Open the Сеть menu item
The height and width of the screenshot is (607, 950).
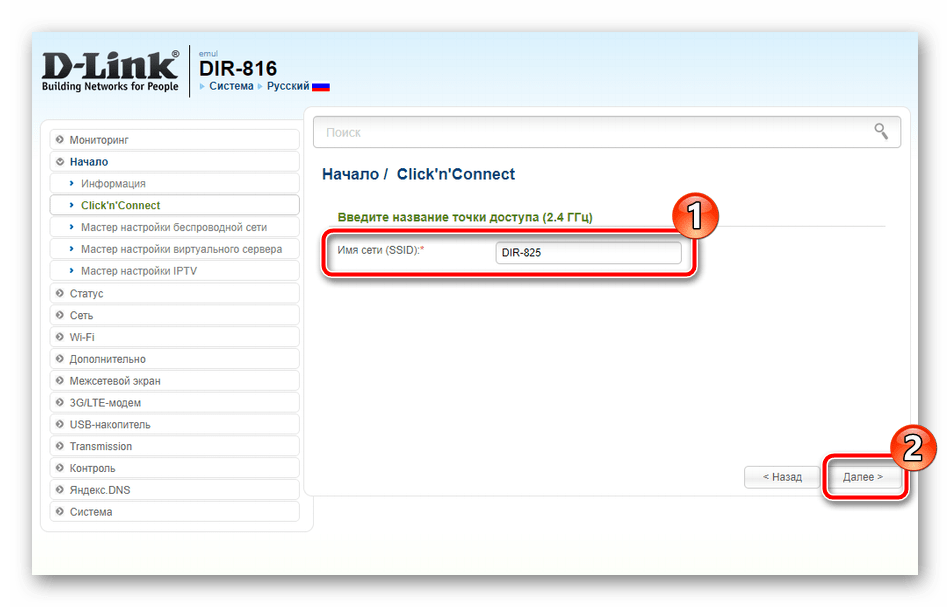[x=174, y=315]
